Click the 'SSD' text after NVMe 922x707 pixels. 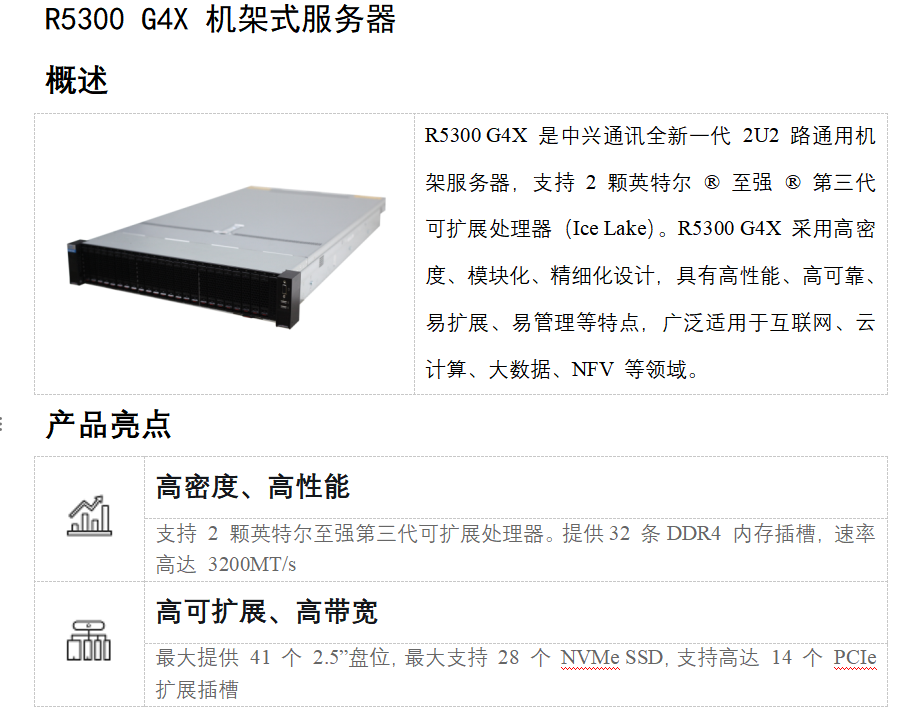pyautogui.click(x=644, y=658)
